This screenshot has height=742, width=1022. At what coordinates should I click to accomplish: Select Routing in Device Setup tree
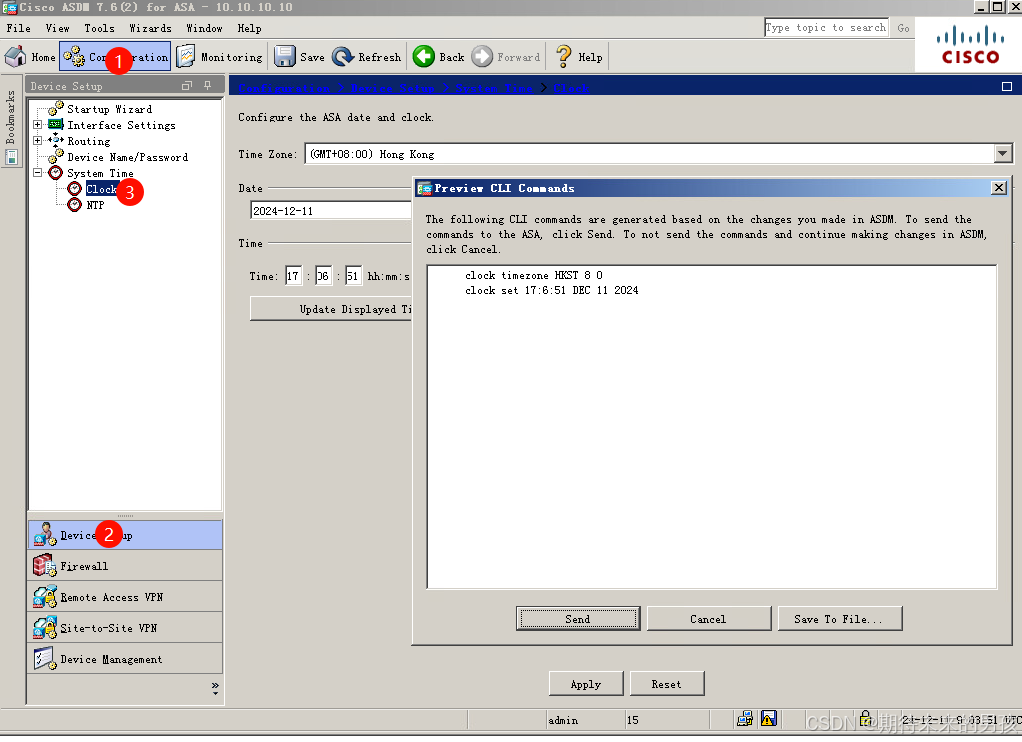pos(89,141)
